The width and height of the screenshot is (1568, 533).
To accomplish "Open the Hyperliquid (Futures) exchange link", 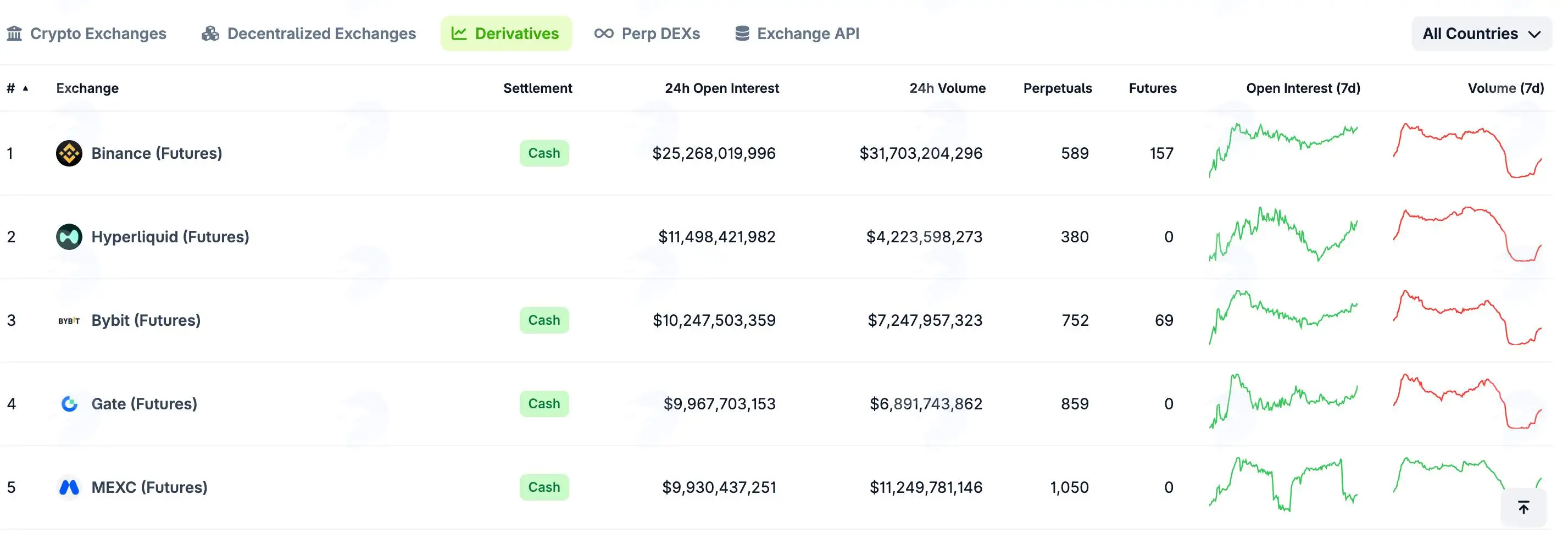I will pos(170,237).
